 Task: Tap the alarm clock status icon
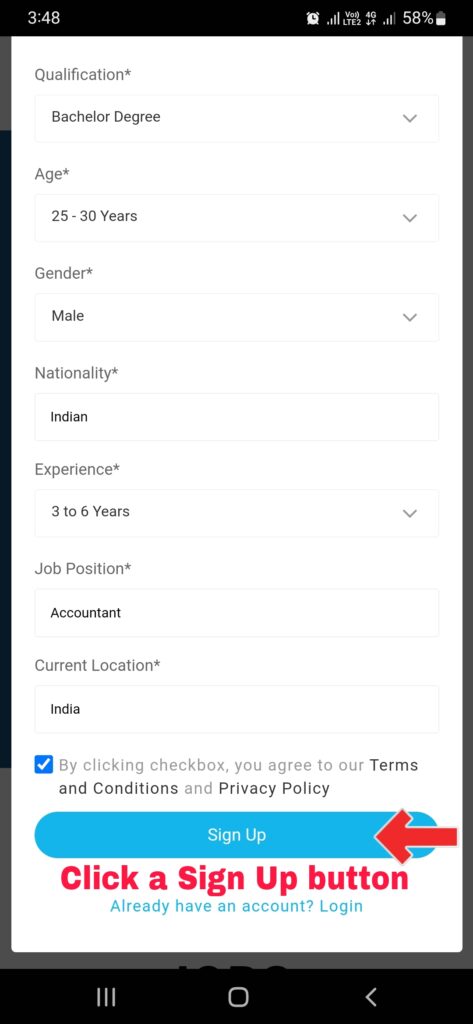click(313, 18)
